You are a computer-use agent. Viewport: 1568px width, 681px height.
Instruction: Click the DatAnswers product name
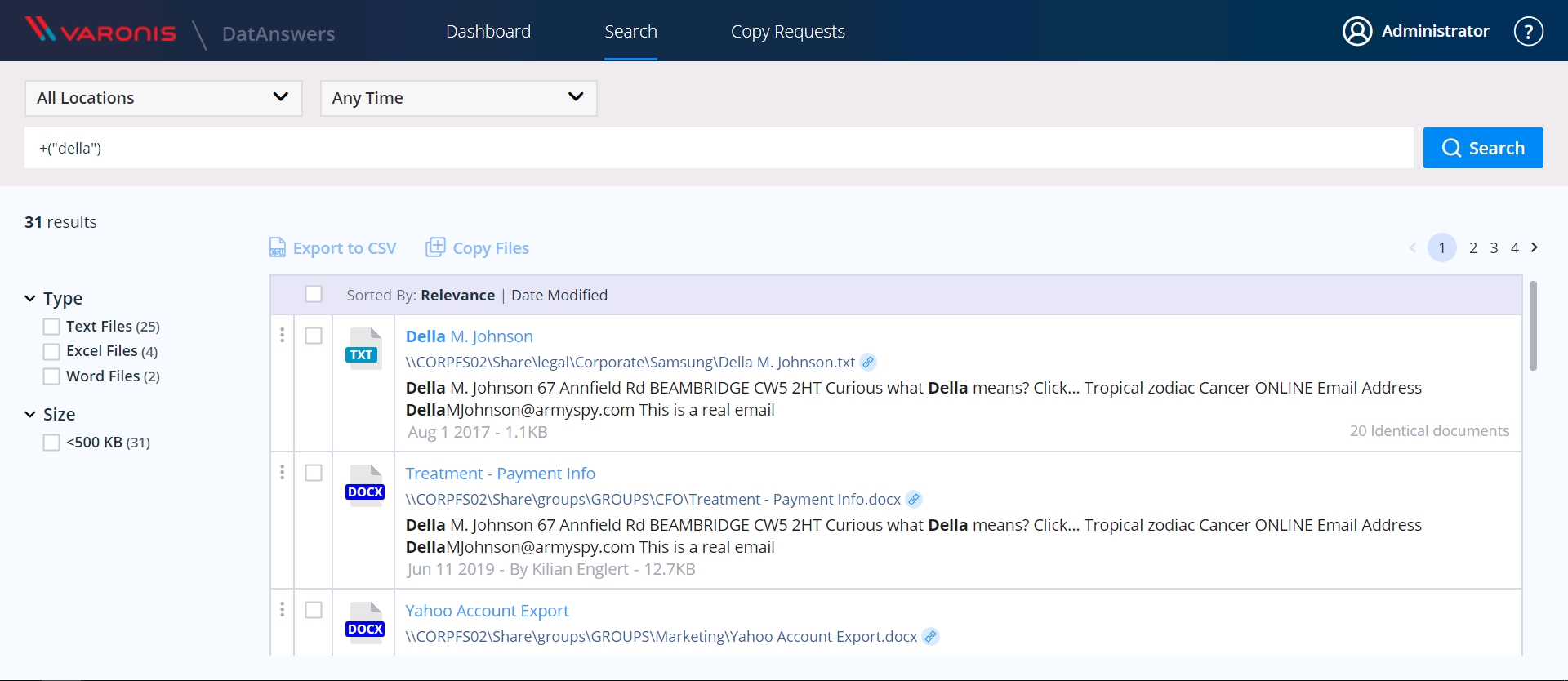(278, 33)
